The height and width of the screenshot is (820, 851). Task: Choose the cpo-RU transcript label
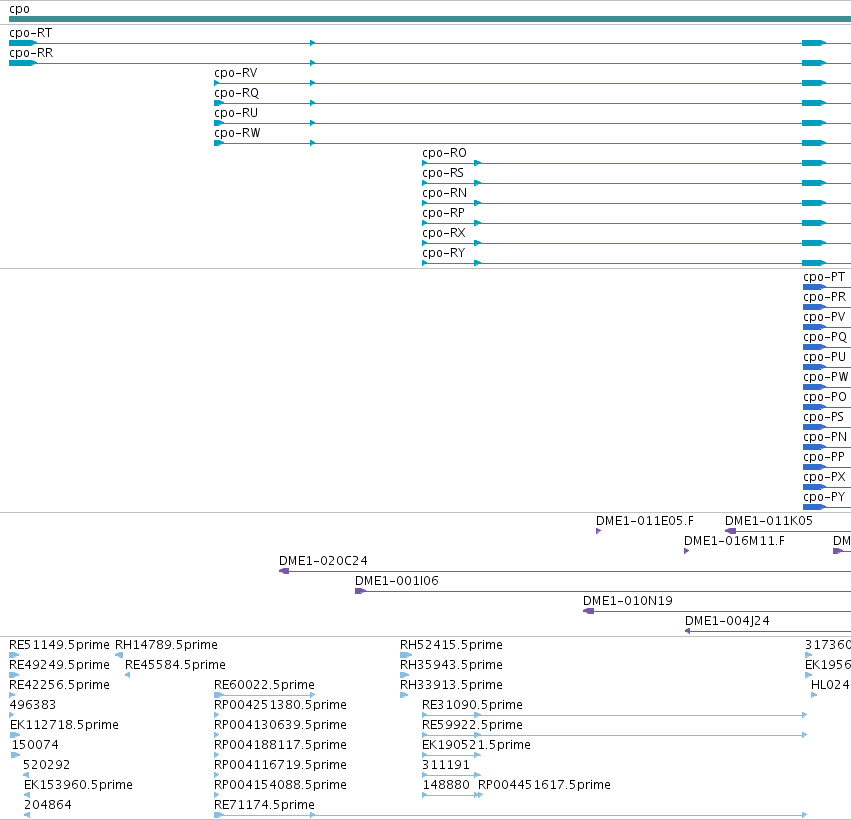pos(236,113)
